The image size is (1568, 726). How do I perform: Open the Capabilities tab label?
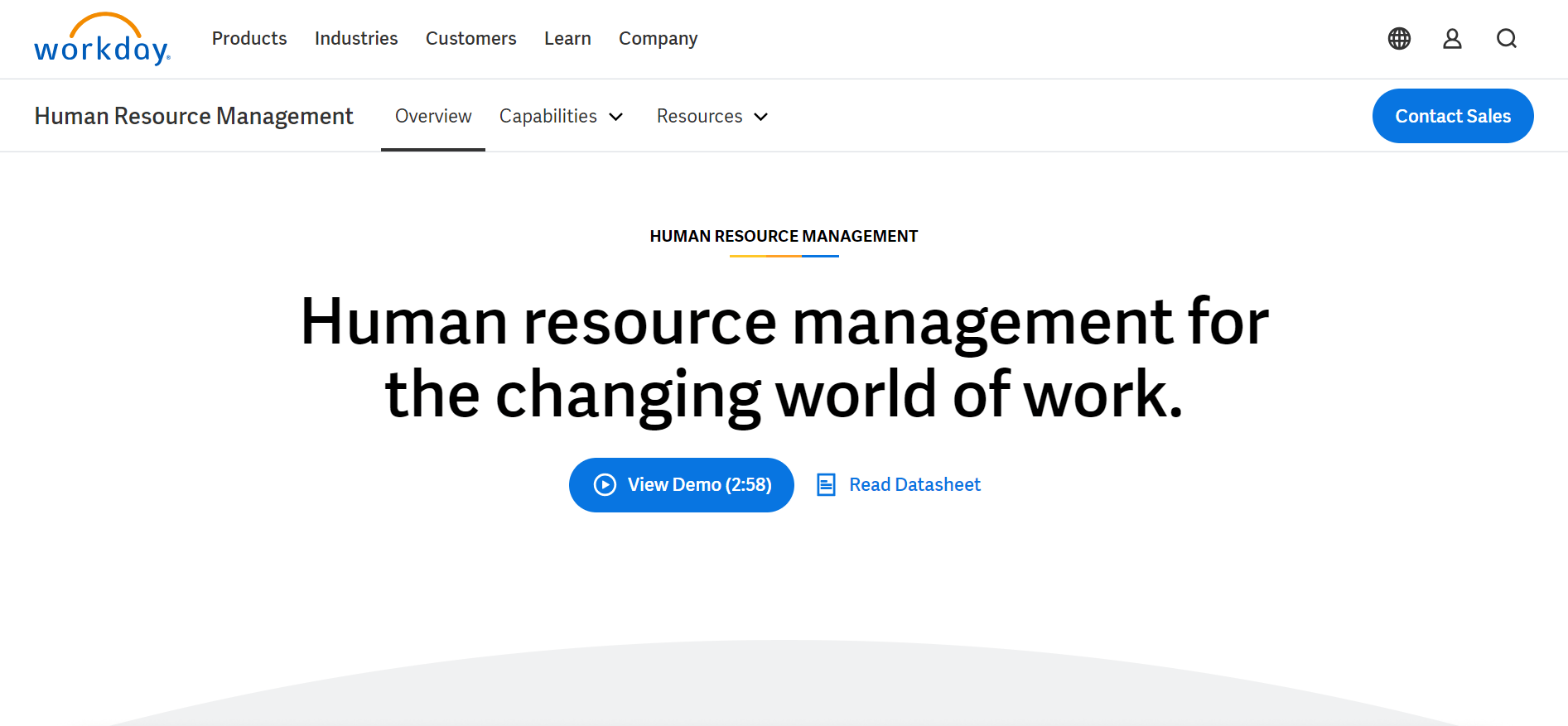548,117
